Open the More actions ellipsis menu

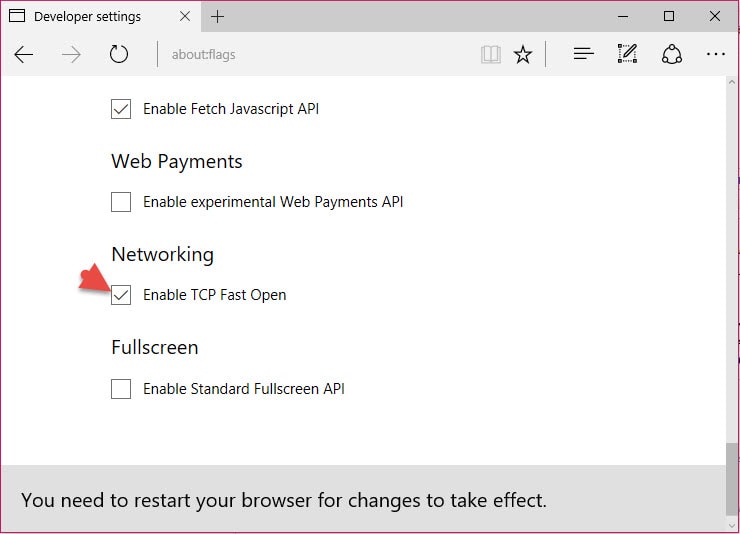716,55
